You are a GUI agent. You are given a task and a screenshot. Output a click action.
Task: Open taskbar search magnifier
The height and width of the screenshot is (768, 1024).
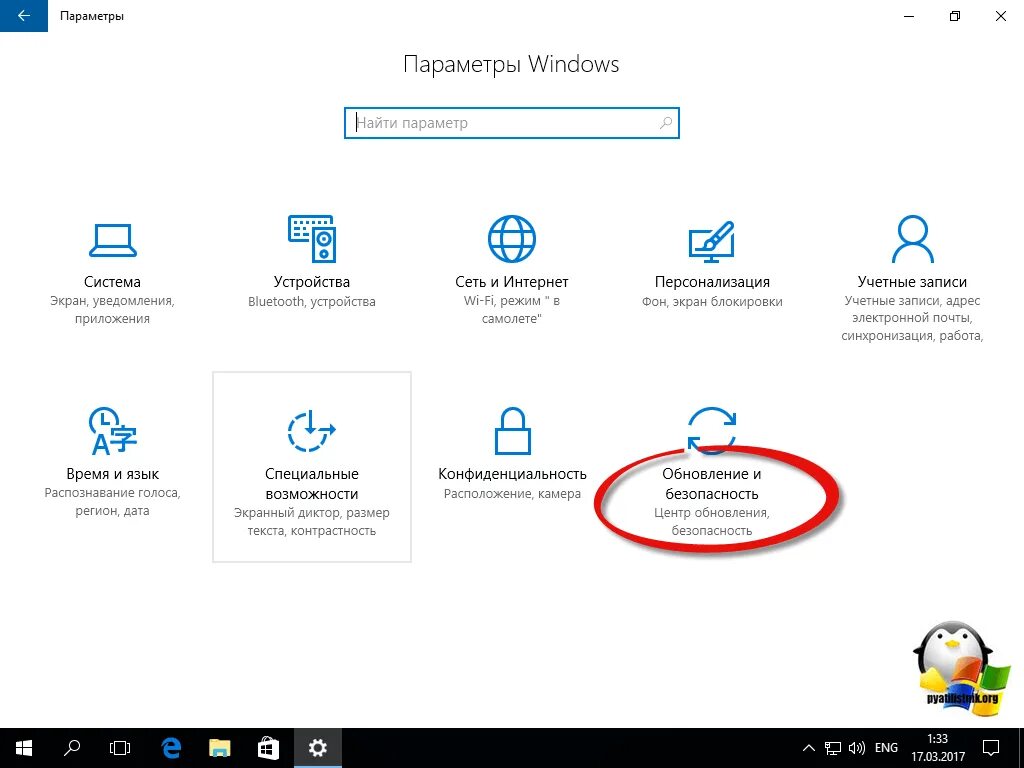point(72,748)
